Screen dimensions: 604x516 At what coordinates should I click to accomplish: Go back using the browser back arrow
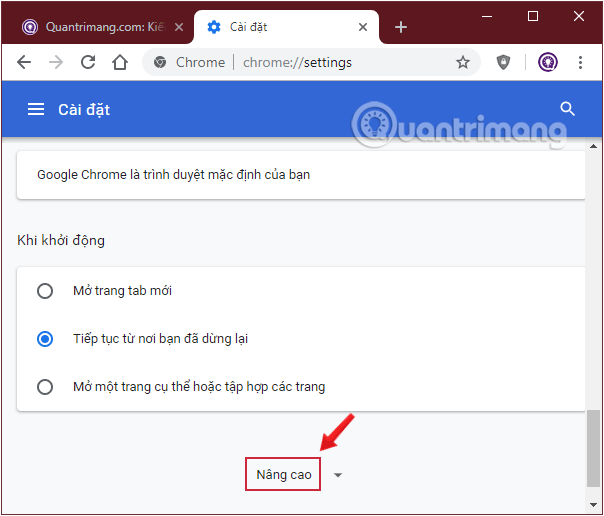coord(24,62)
